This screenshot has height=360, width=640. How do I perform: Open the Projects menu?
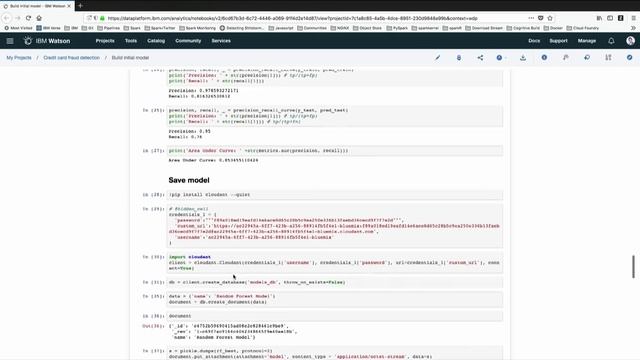click(105, 41)
